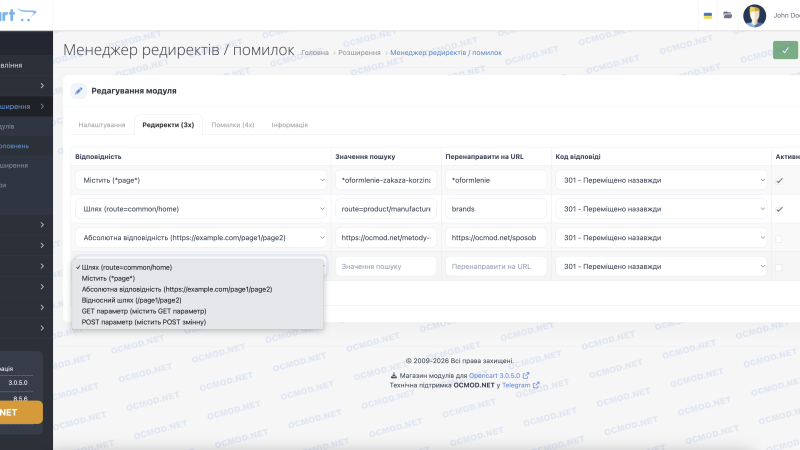
Task: Click redirect URL field with https://ocmod.net/sposob
Action: 496,238
